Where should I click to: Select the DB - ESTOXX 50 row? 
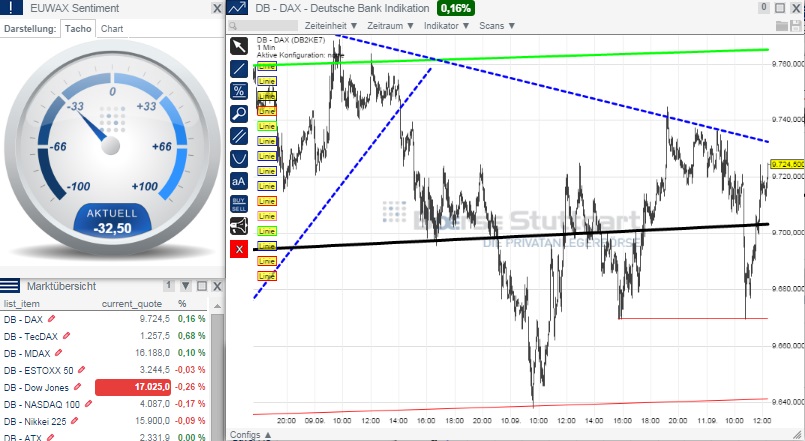(104, 370)
